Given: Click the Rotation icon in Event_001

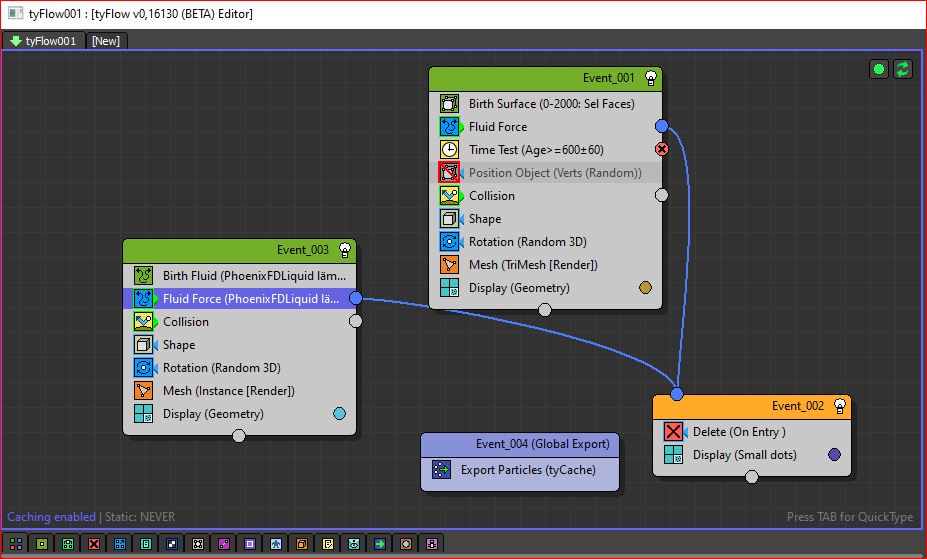Looking at the screenshot, I should point(449,242).
